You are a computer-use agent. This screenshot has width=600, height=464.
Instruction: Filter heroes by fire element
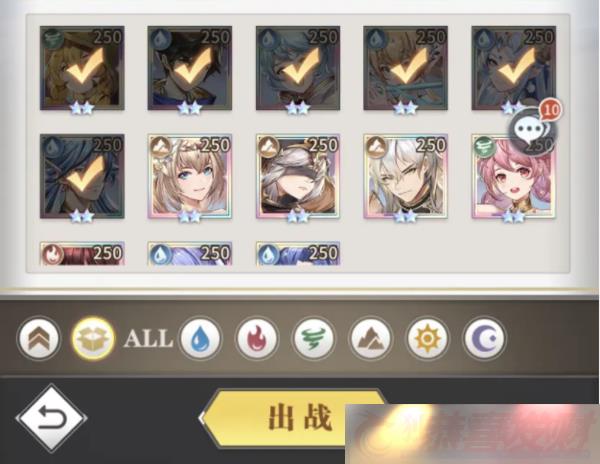pyautogui.click(x=257, y=339)
